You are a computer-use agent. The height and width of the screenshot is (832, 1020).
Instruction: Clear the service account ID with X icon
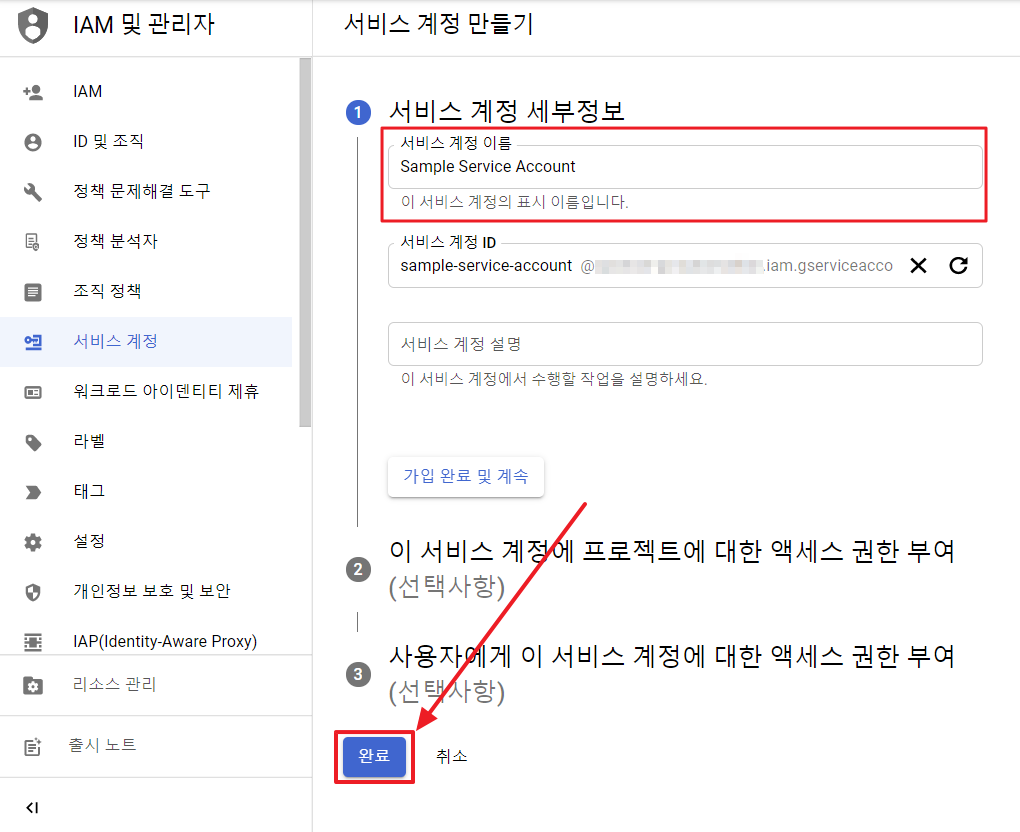coord(918,265)
